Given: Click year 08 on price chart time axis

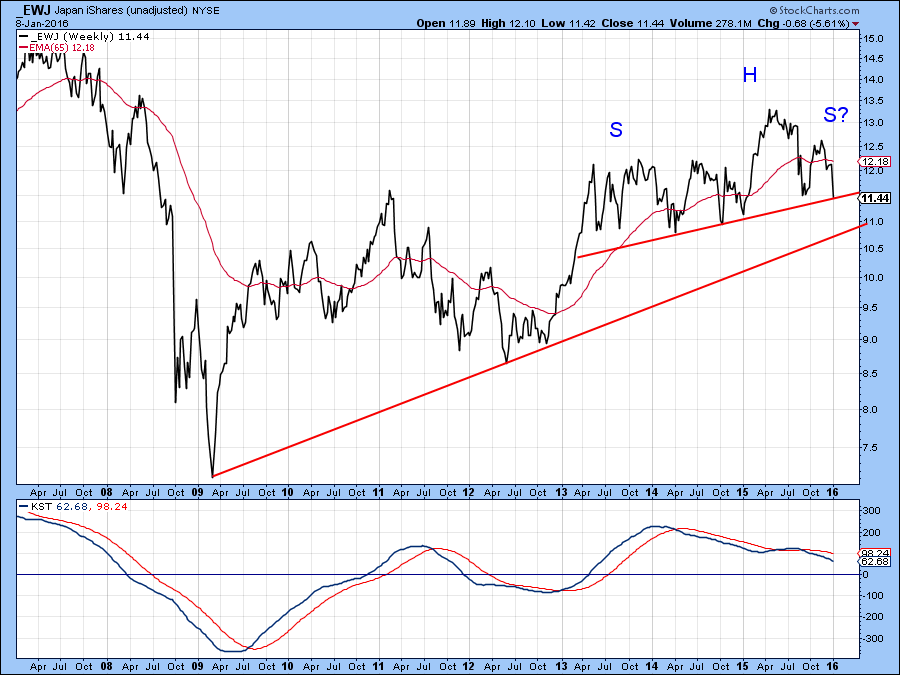Looking at the screenshot, I should click(106, 492).
